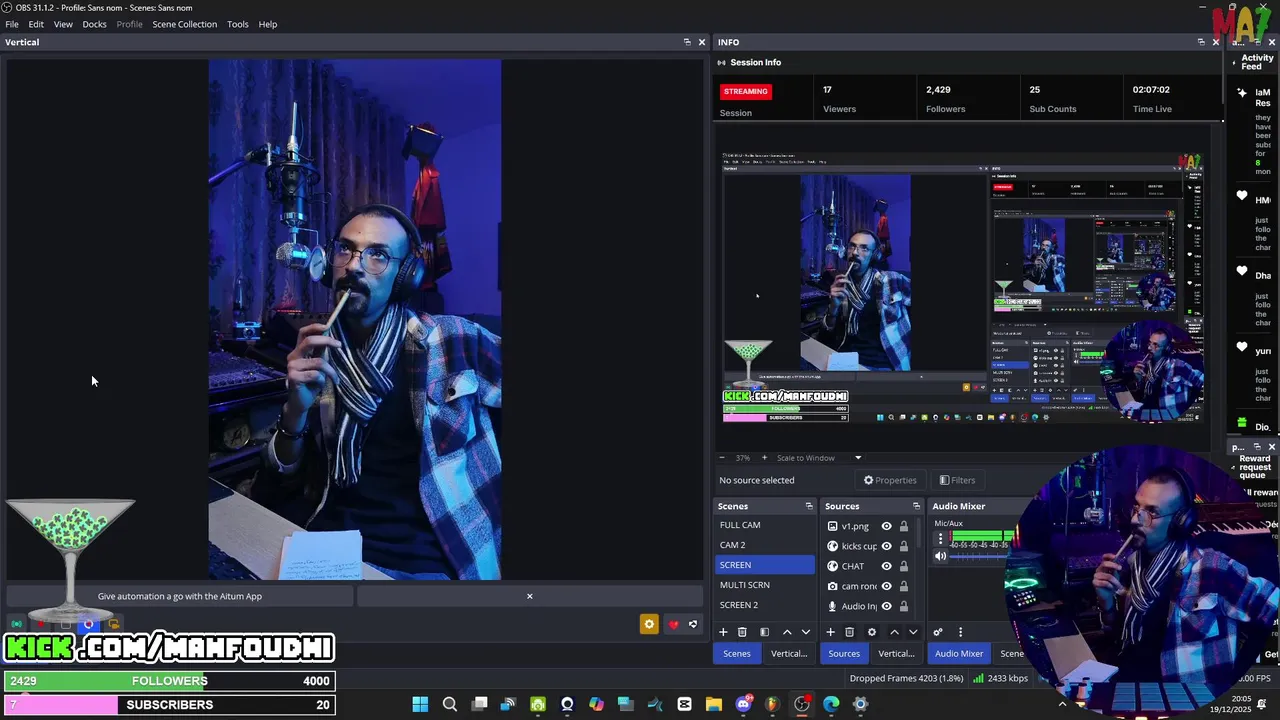Image resolution: width=1280 pixels, height=720 pixels.
Task: Delete the selected scene using the trash icon
Action: point(742,632)
